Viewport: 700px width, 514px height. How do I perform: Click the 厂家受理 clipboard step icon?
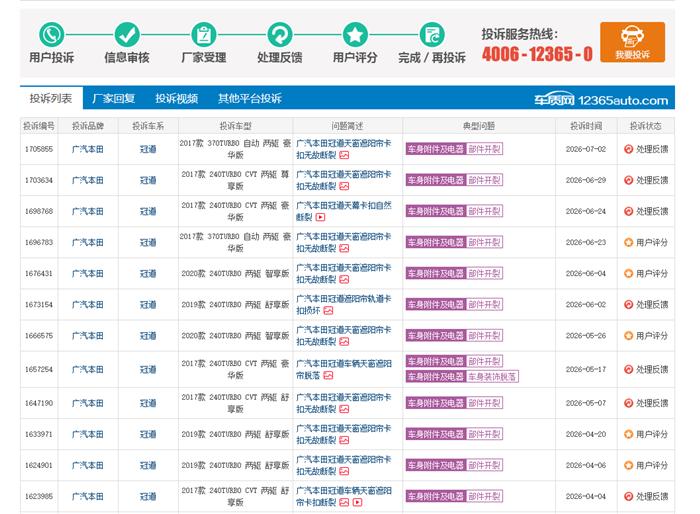pyautogui.click(x=204, y=34)
